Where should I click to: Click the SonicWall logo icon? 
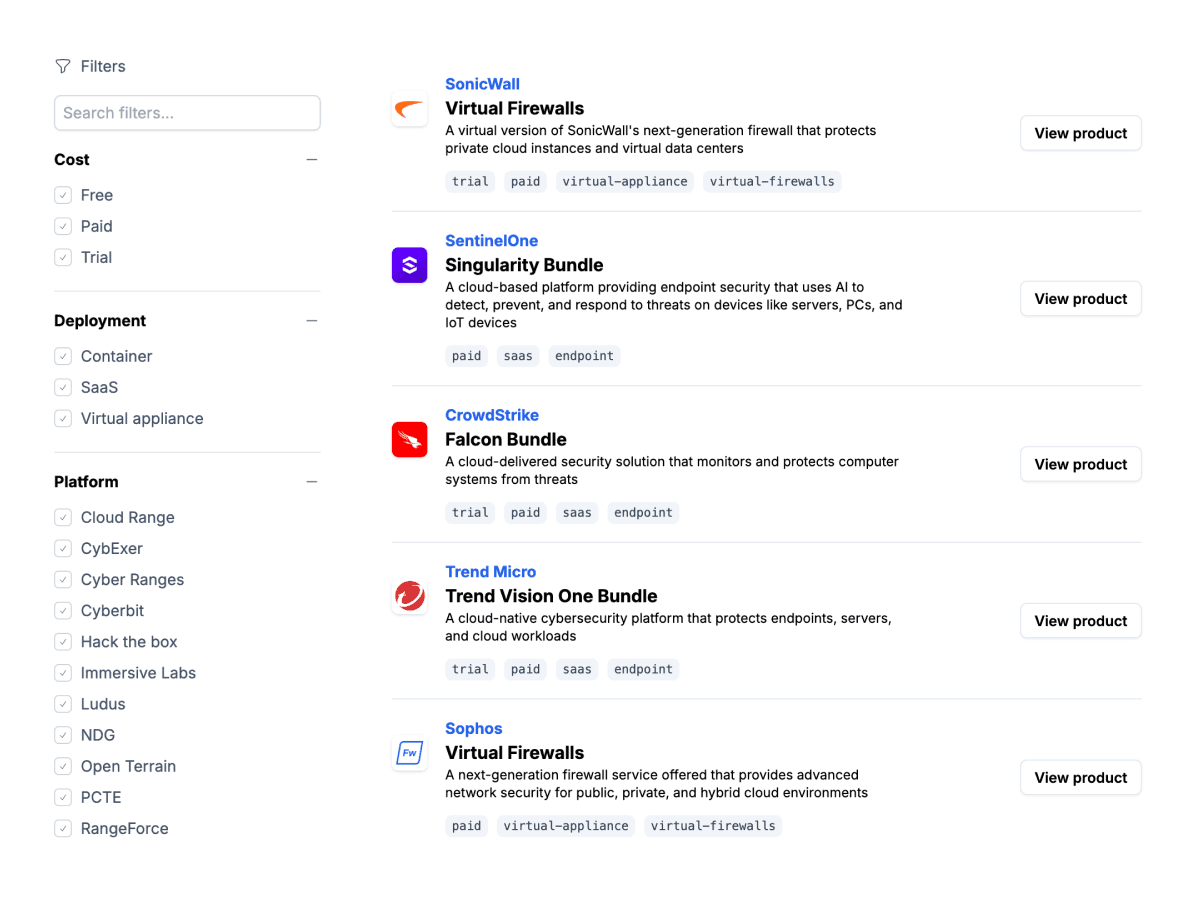click(409, 108)
